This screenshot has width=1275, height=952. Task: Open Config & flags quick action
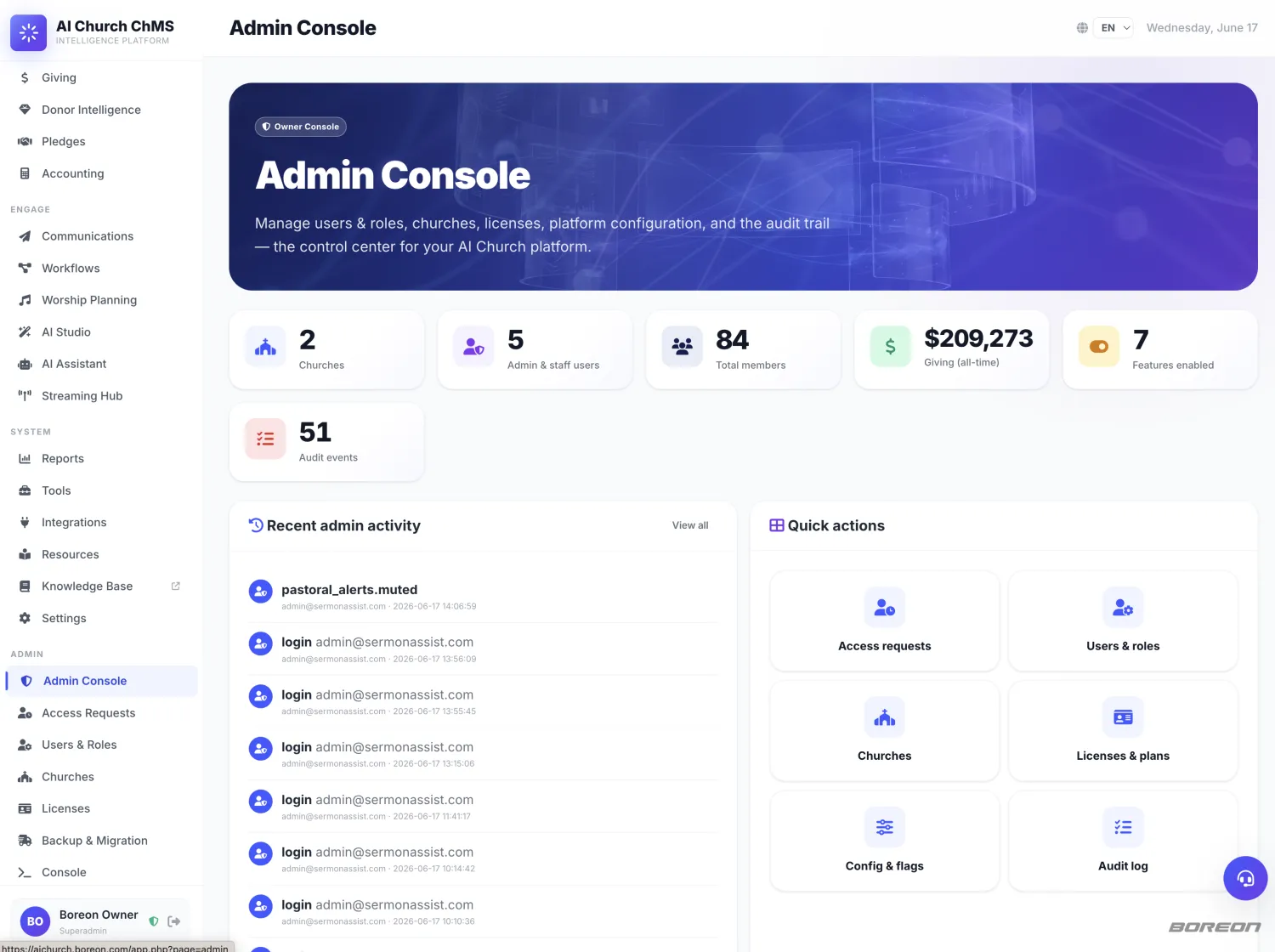coord(885,841)
